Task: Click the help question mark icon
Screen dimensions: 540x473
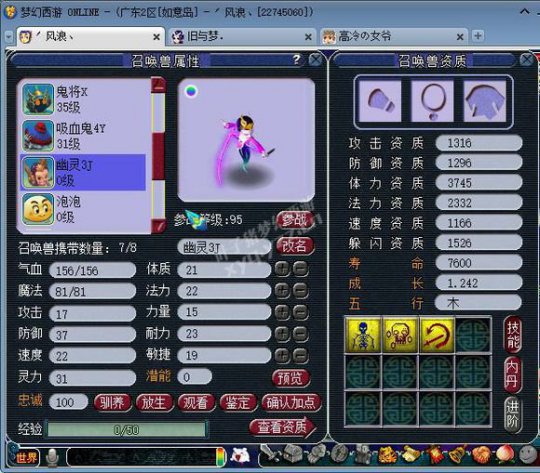Action: tap(297, 60)
